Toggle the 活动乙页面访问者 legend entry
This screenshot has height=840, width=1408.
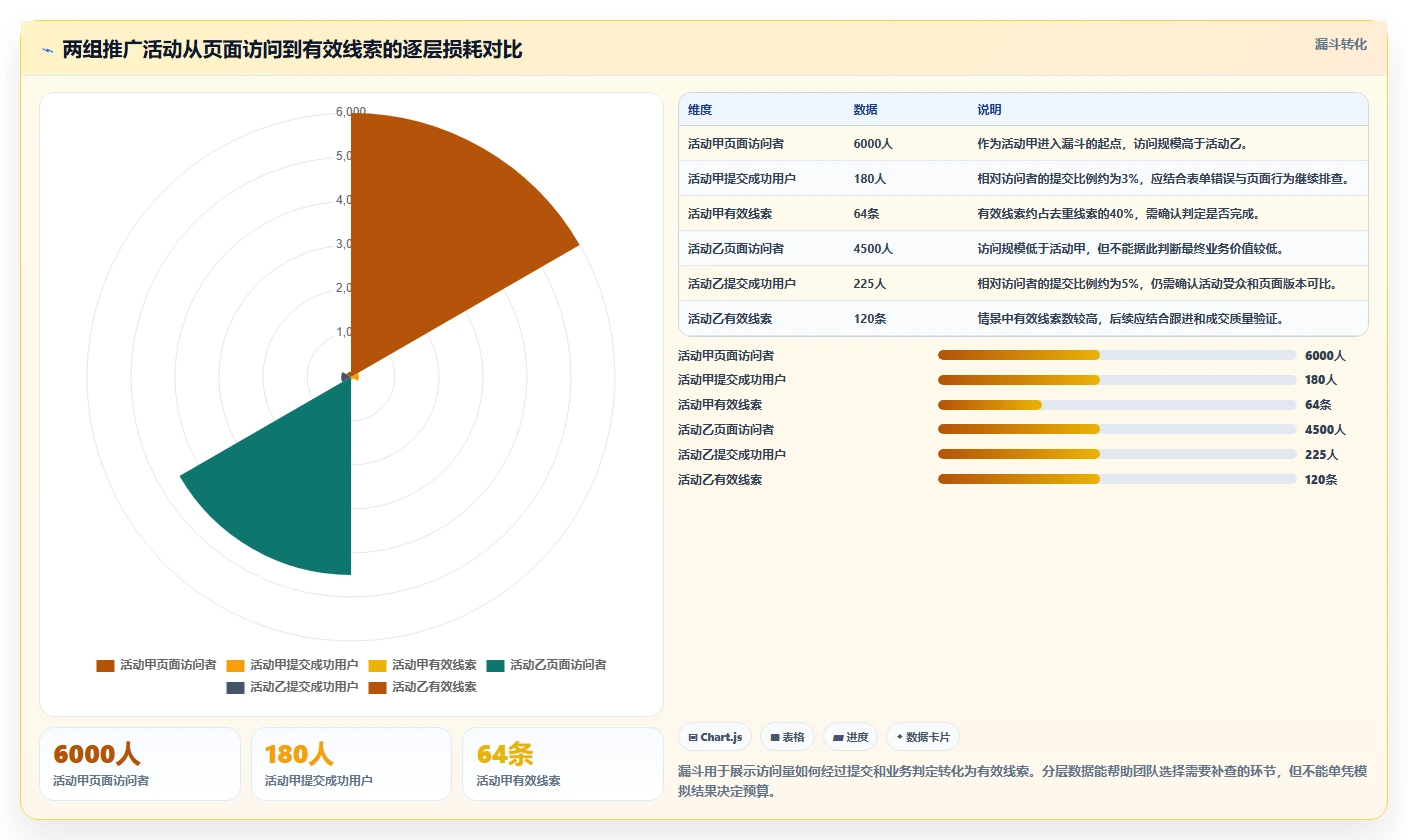pyautogui.click(x=546, y=665)
